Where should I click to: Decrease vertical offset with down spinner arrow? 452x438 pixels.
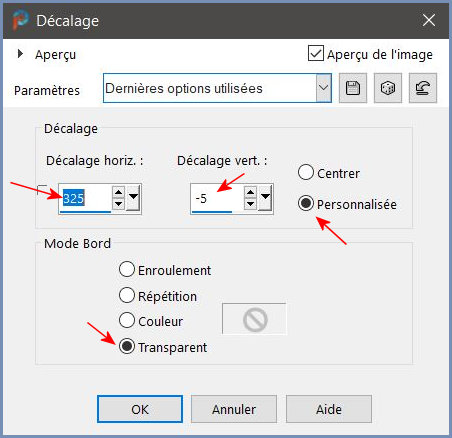click(x=250, y=204)
